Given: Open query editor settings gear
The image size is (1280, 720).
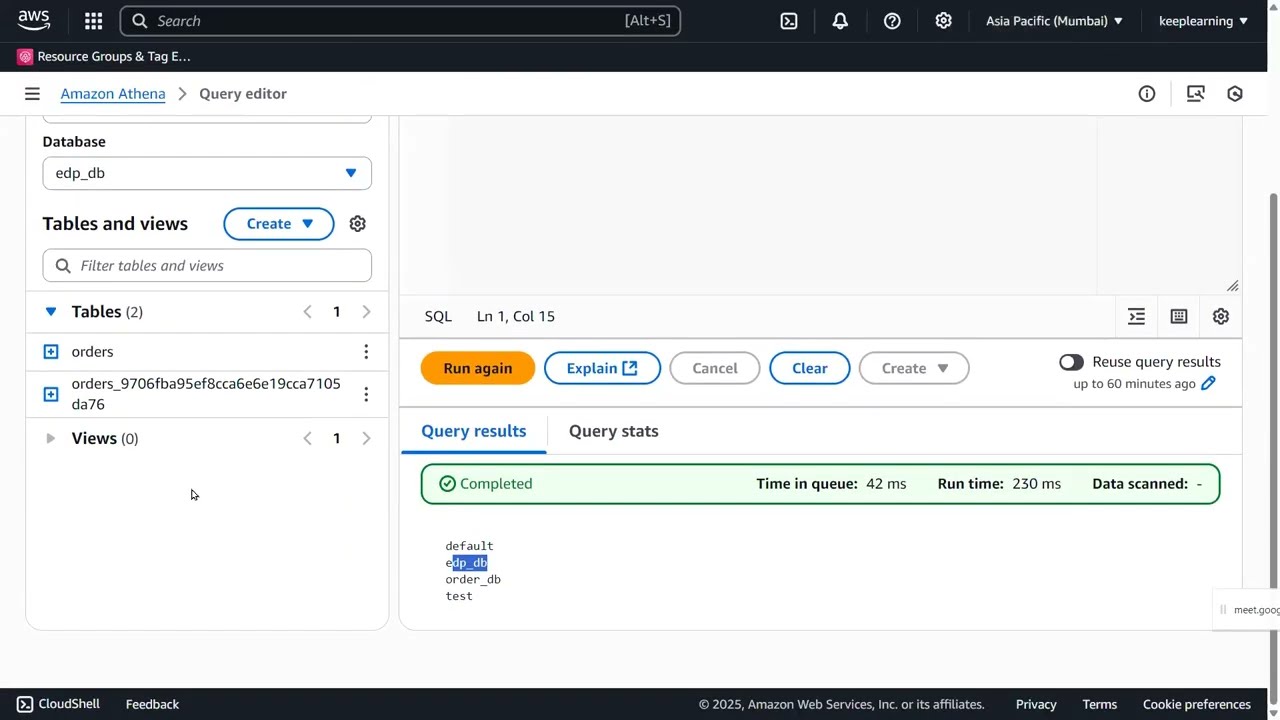Looking at the screenshot, I should click(x=1221, y=317).
